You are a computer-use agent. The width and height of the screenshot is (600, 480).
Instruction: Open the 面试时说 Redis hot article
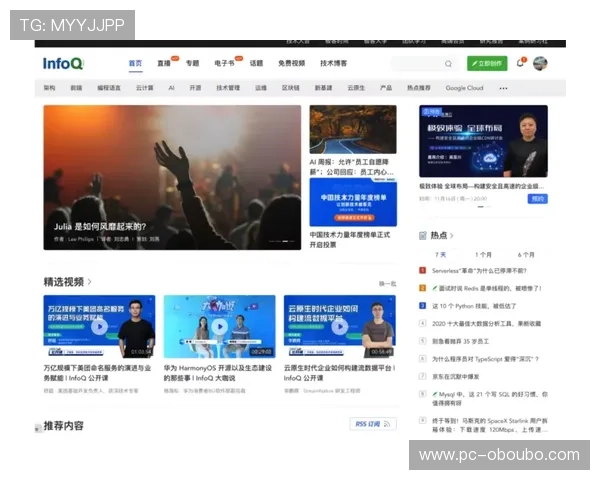pyautogui.click(x=487, y=288)
